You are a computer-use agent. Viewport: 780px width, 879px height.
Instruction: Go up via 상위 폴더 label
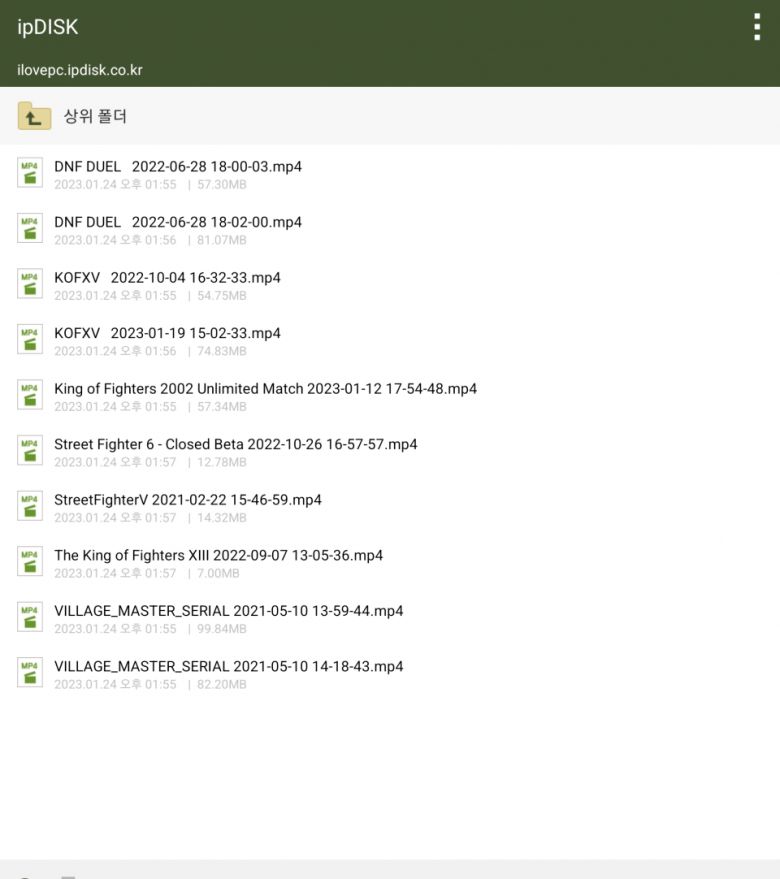pos(95,117)
